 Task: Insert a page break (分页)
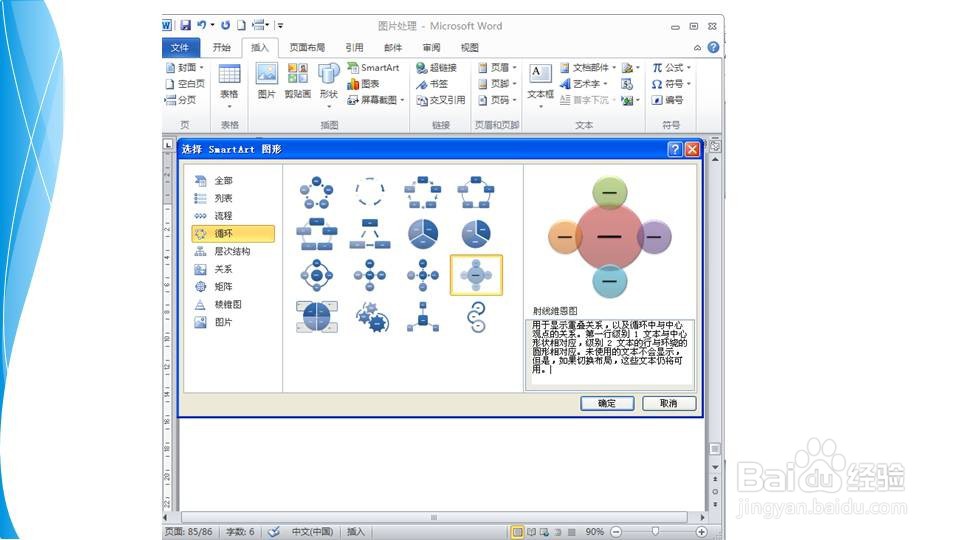181,100
